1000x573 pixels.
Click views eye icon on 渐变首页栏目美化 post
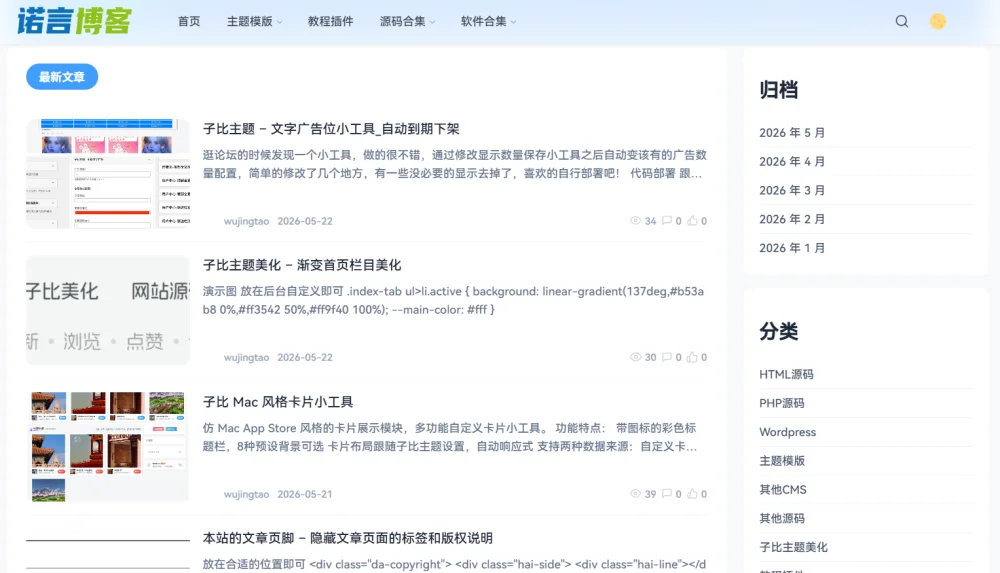[635, 357]
